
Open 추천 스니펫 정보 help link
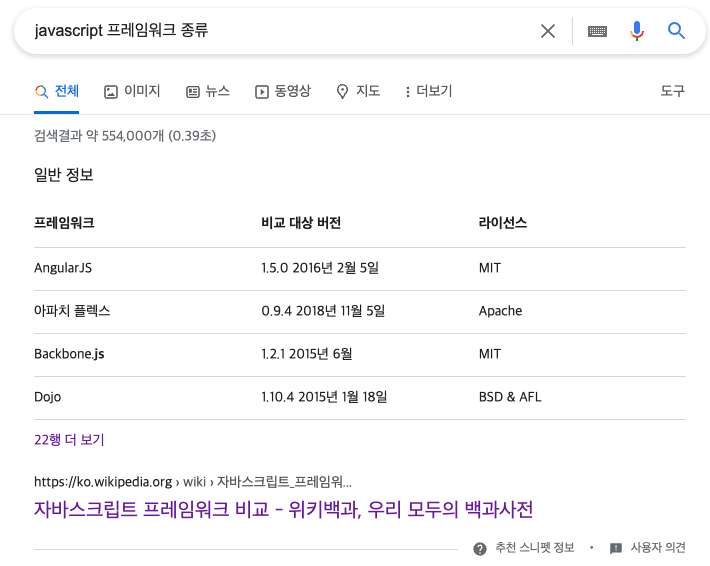pyautogui.click(x=535, y=548)
